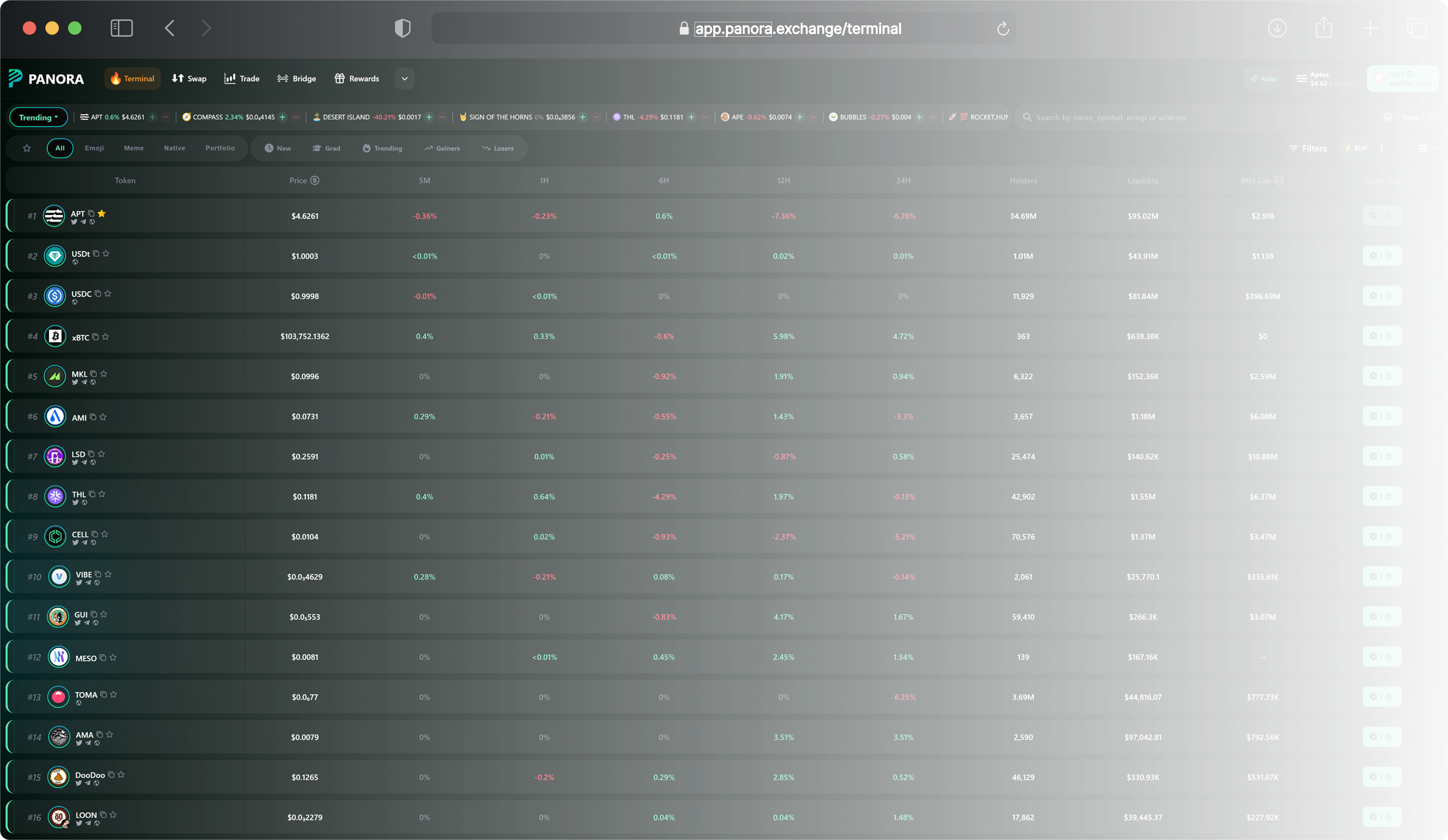
Task: Open the Bridge page
Action: pyautogui.click(x=296, y=79)
